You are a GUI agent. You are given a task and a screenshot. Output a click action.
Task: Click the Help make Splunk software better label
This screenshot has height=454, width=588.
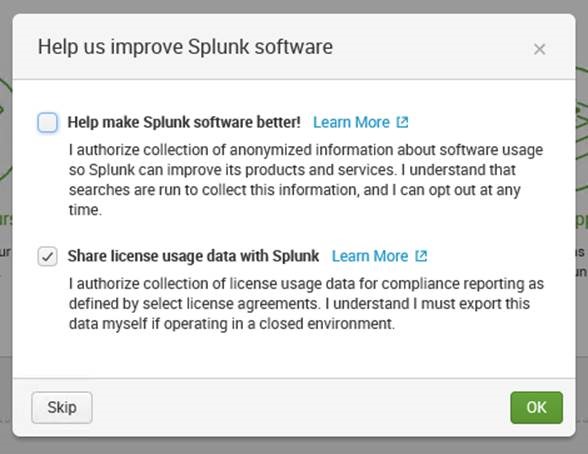click(x=184, y=122)
